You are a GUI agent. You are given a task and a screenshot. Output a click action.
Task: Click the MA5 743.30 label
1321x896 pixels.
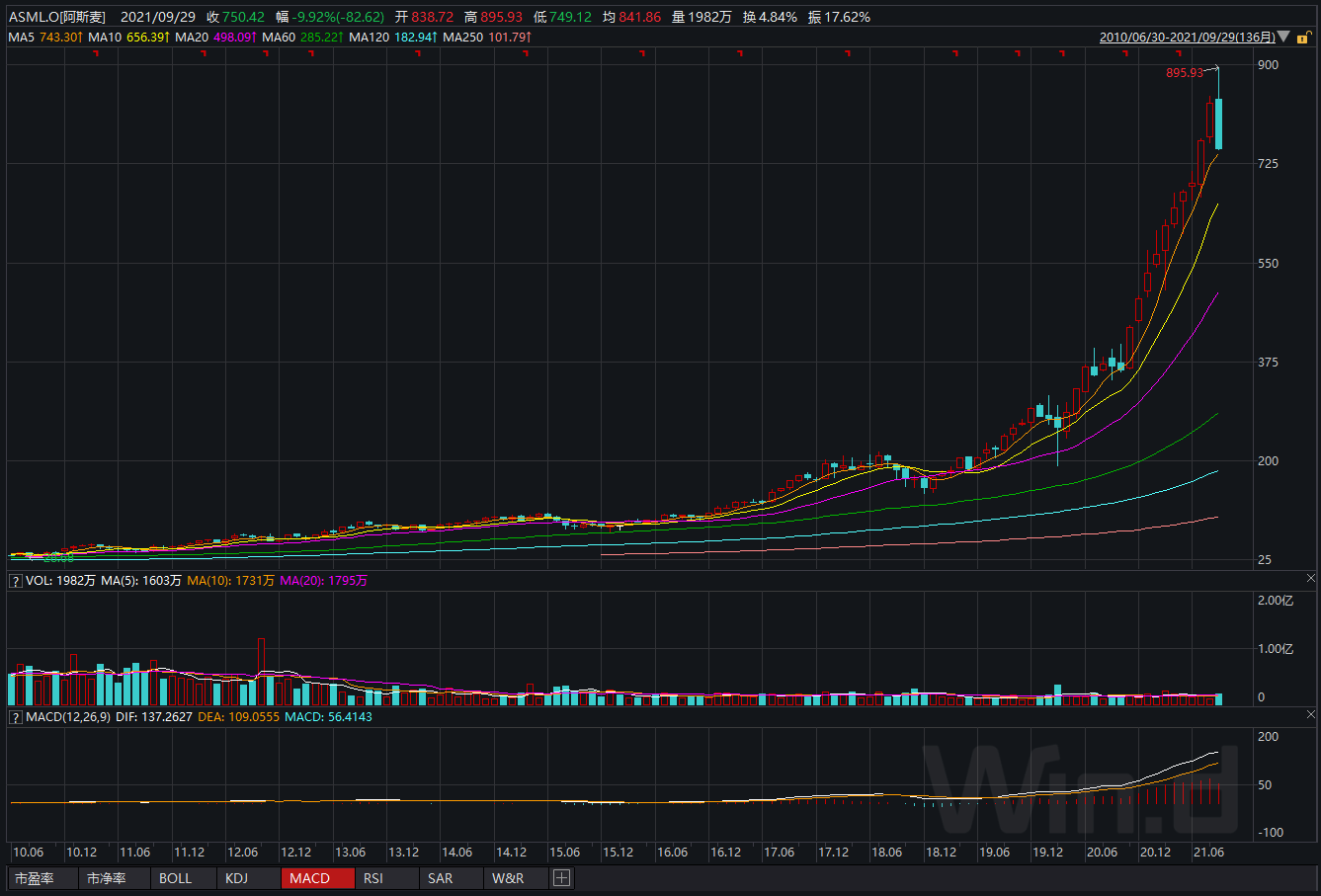pos(44,37)
